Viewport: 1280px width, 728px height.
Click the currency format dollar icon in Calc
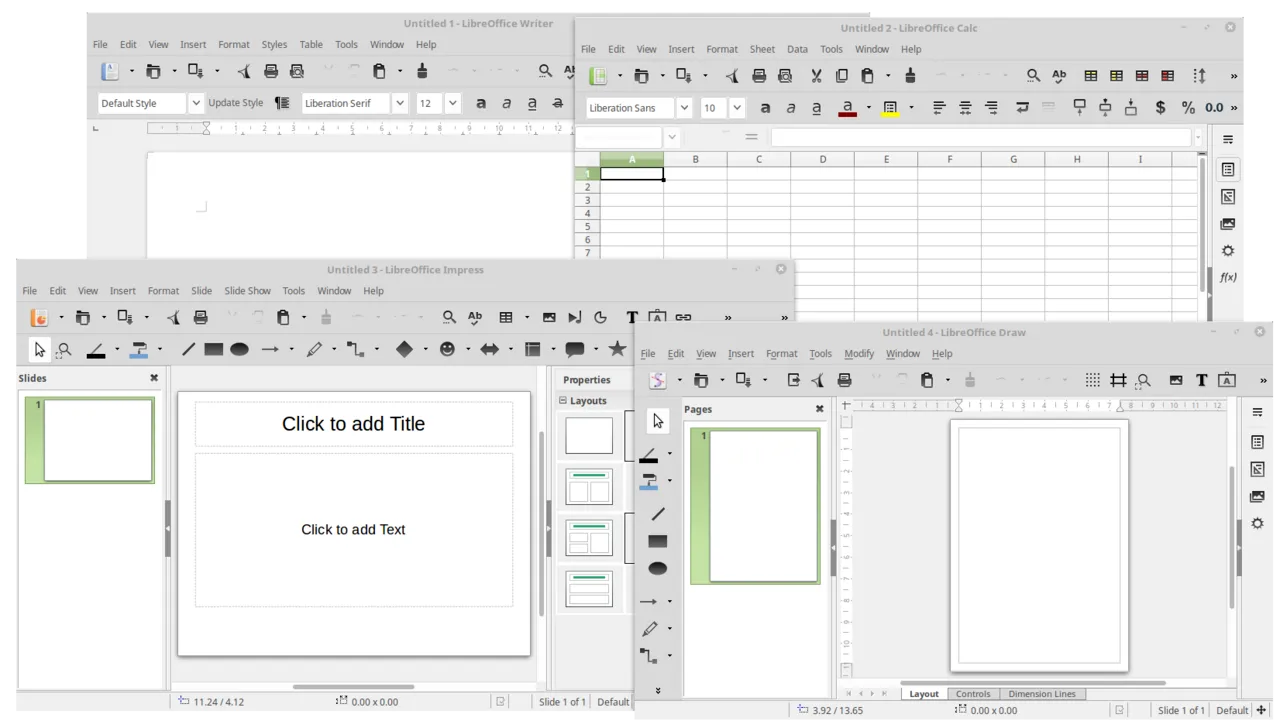pos(1160,107)
